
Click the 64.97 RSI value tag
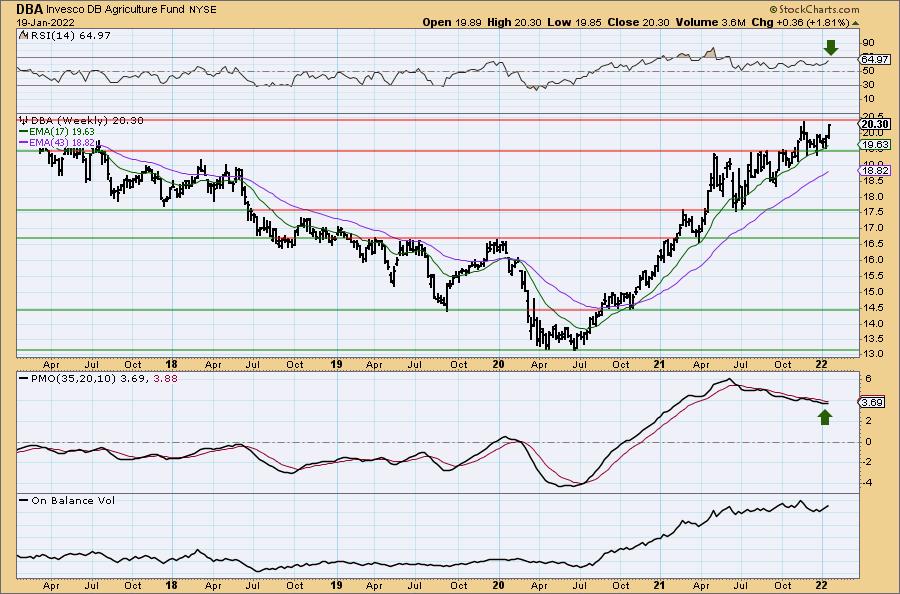click(875, 59)
